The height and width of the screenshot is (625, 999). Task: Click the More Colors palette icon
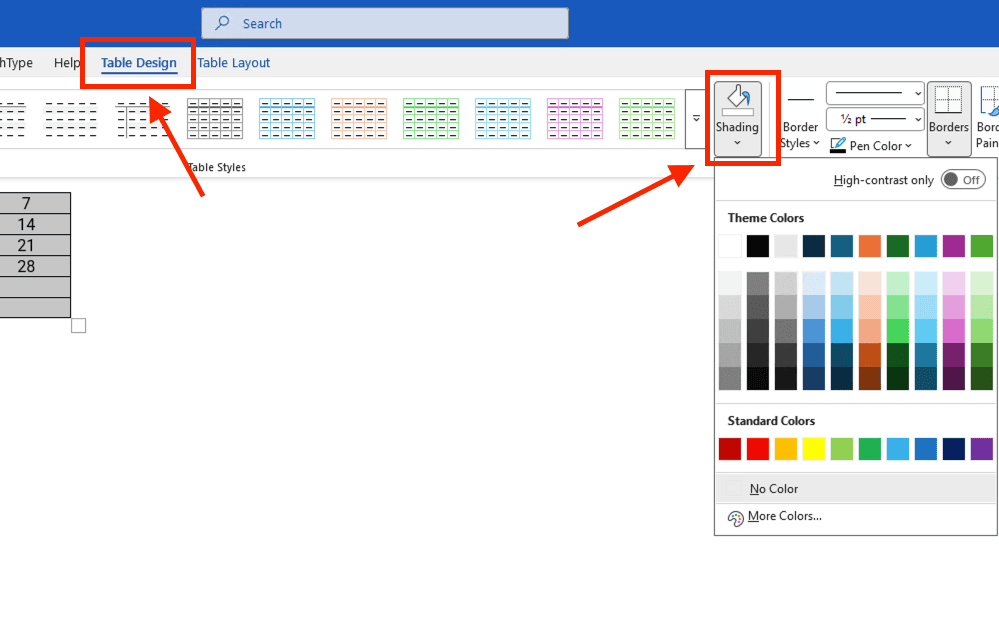point(735,518)
